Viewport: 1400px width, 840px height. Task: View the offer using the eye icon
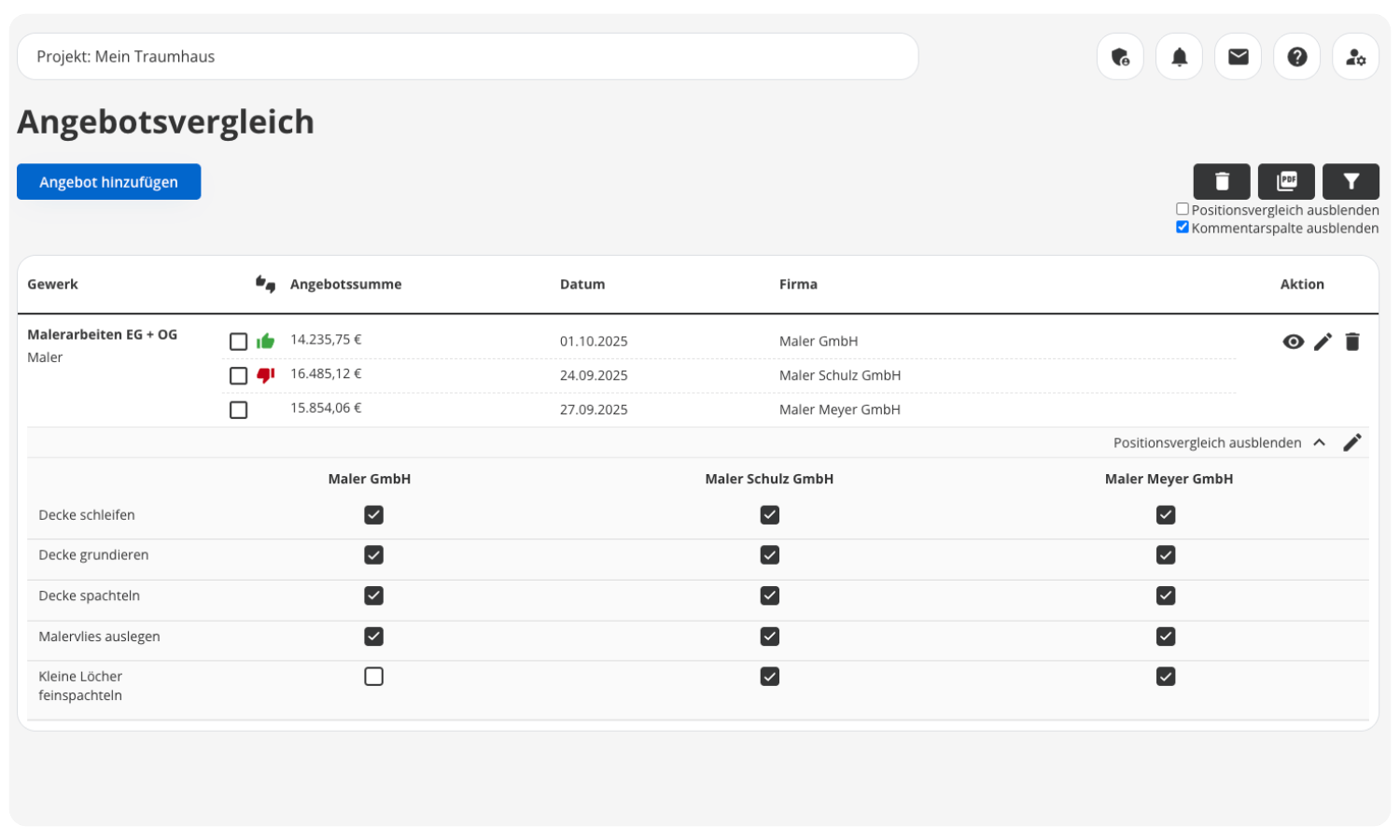pos(1293,342)
